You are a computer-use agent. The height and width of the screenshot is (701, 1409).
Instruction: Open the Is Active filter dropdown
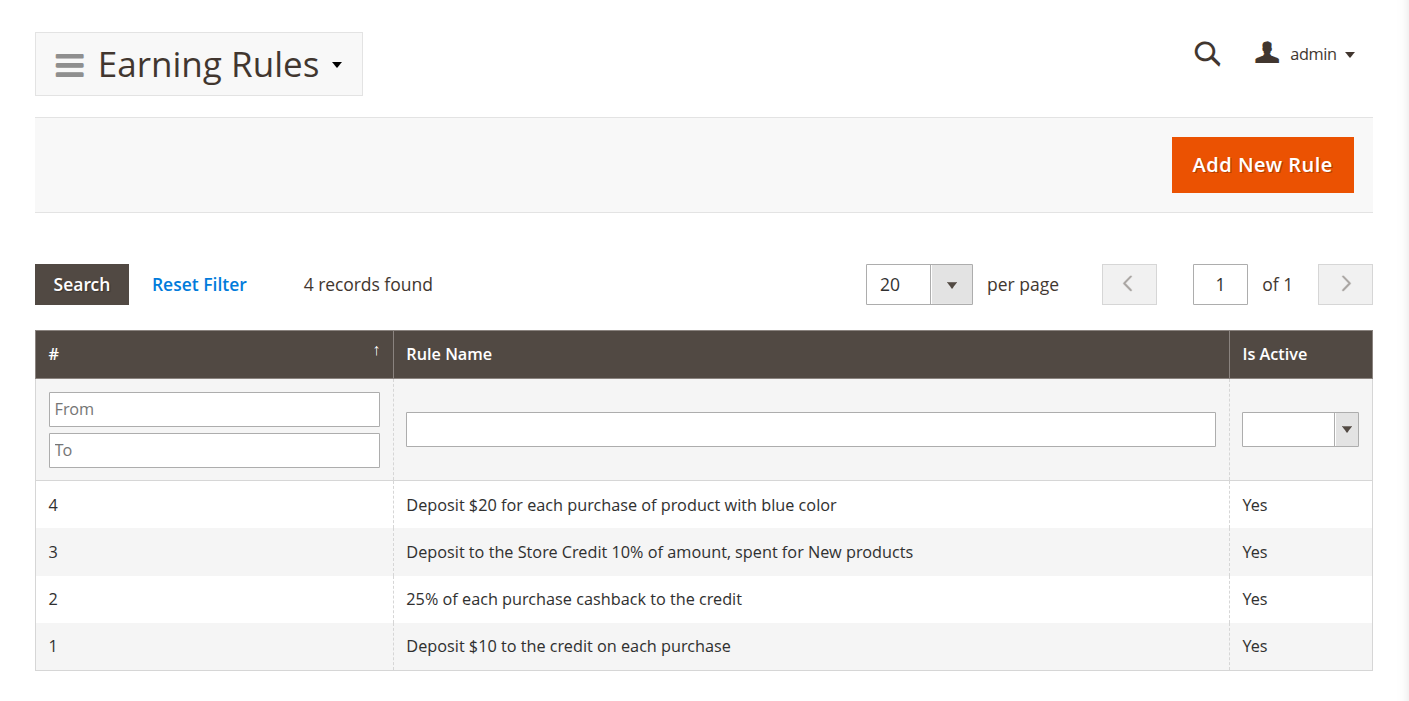click(1346, 430)
